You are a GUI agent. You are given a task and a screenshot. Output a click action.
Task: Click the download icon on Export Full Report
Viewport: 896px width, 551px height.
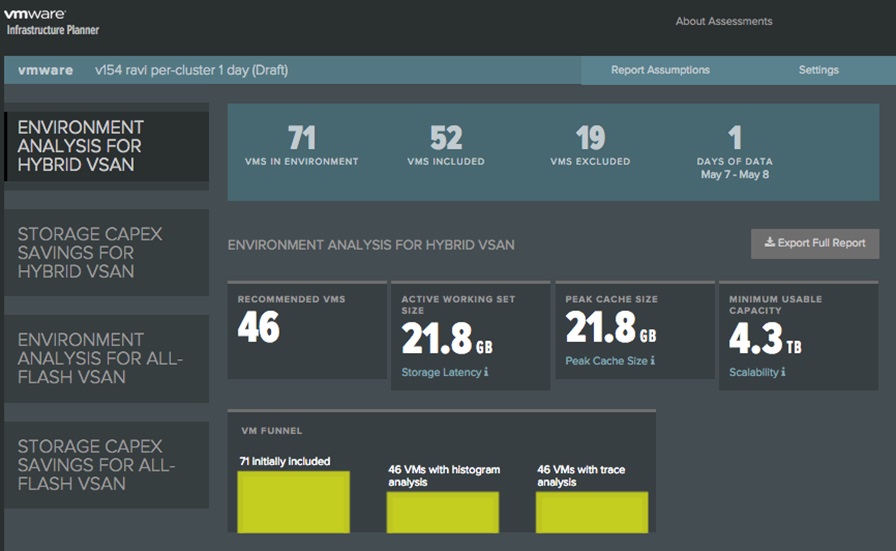tap(770, 242)
